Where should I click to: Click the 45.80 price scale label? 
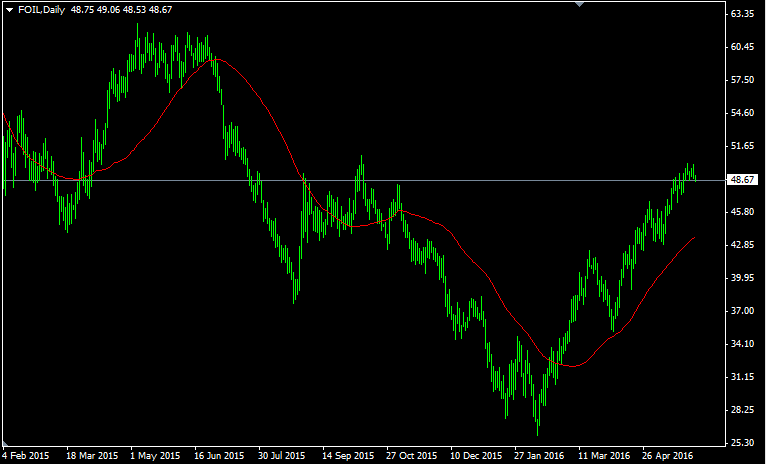[x=743, y=212]
